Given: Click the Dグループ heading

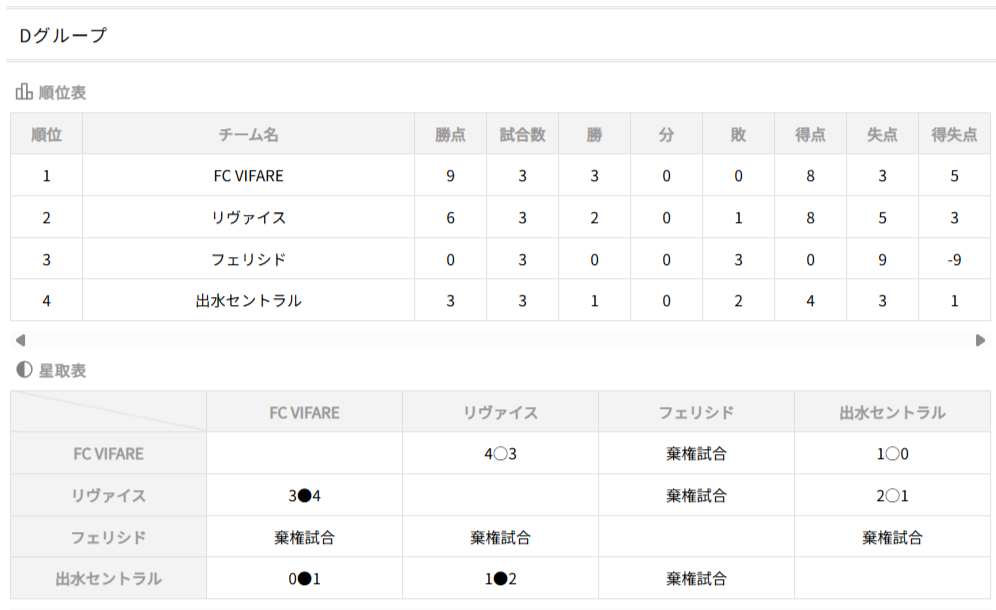Looking at the screenshot, I should 62,35.
